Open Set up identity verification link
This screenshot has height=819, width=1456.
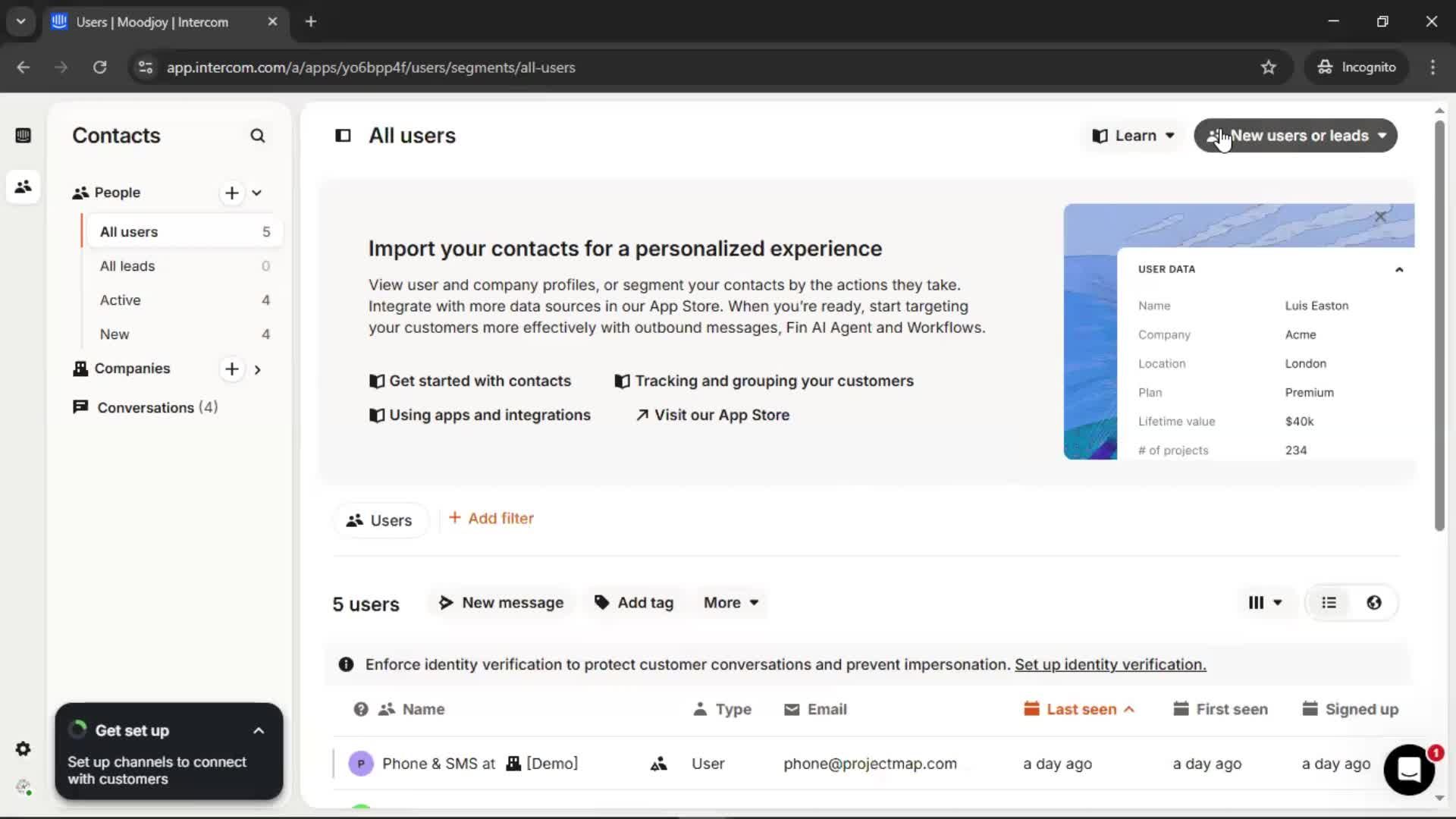click(x=1110, y=665)
